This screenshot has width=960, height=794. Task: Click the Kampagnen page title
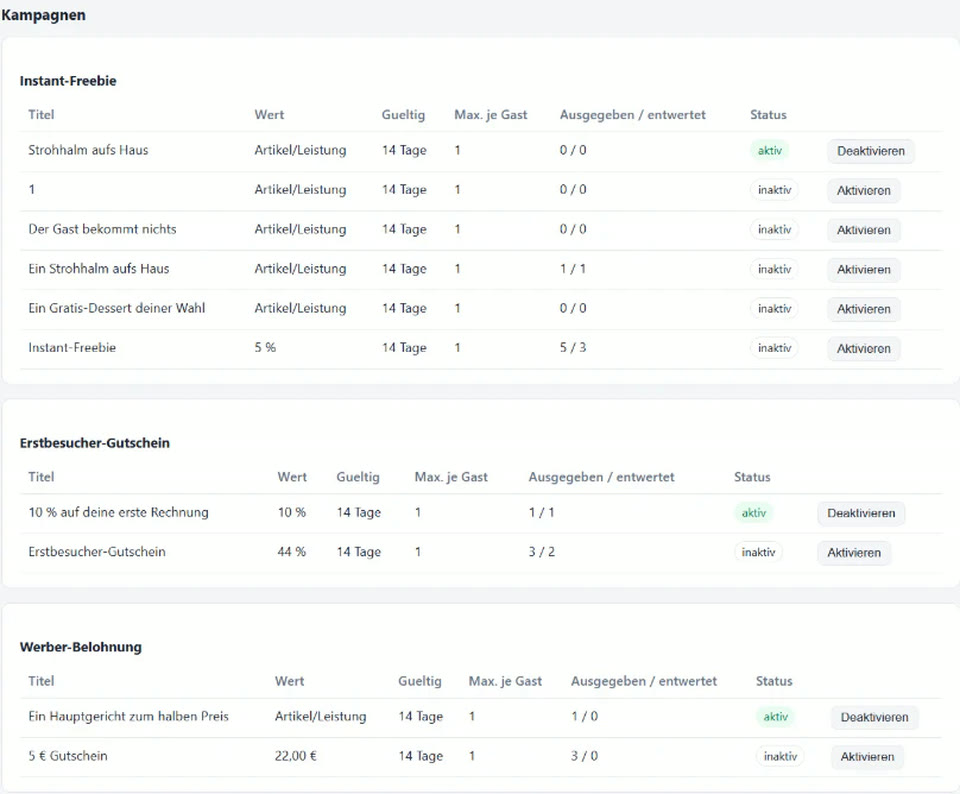click(43, 15)
